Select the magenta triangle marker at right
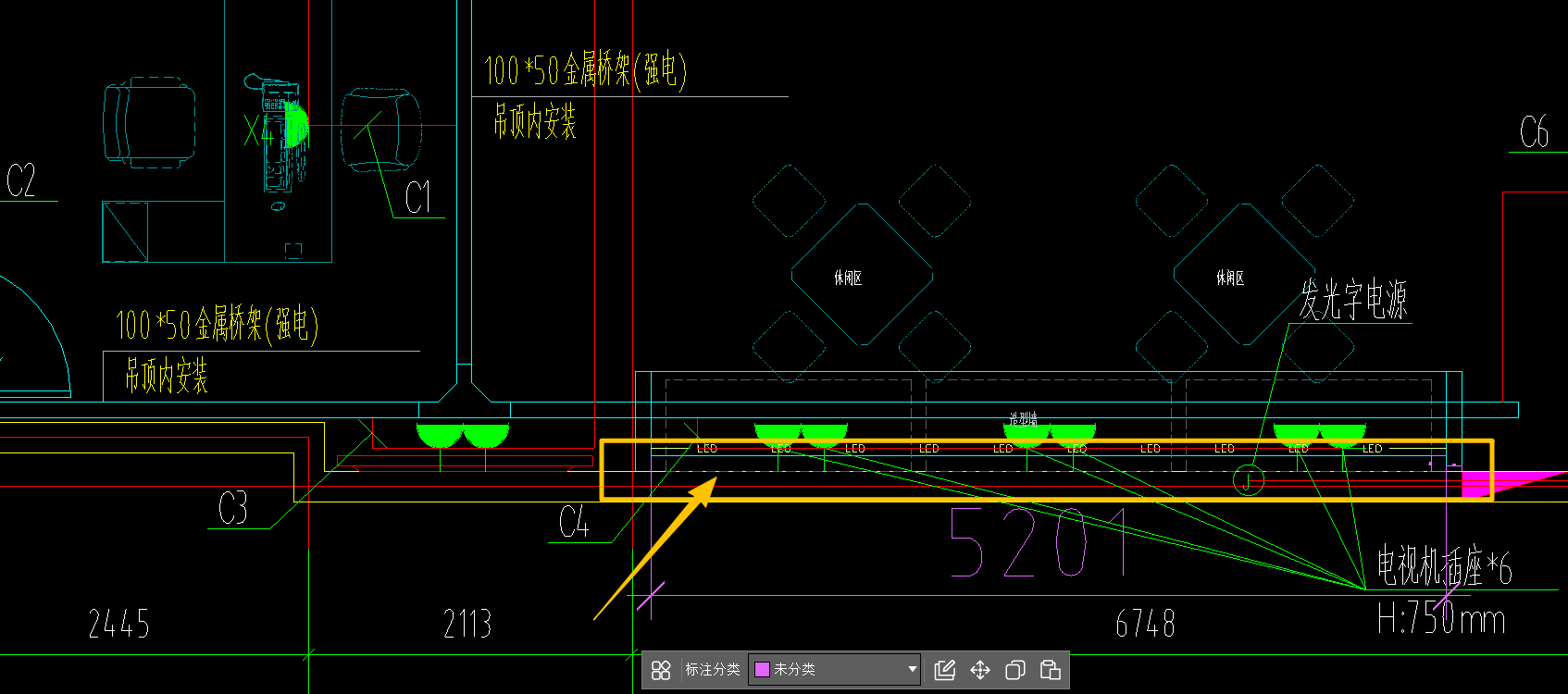The image size is (1568, 694). point(1514,483)
